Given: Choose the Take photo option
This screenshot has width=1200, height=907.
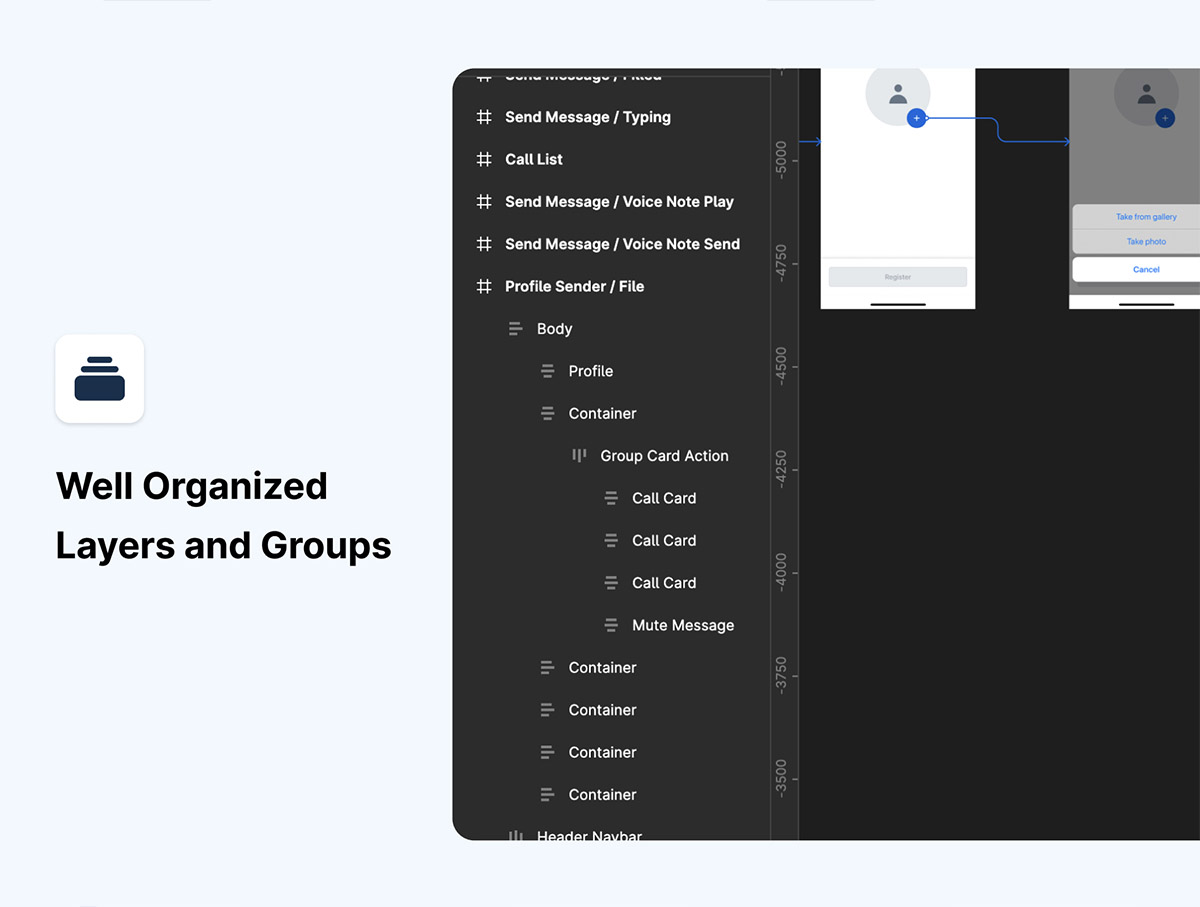Looking at the screenshot, I should coord(1146,242).
